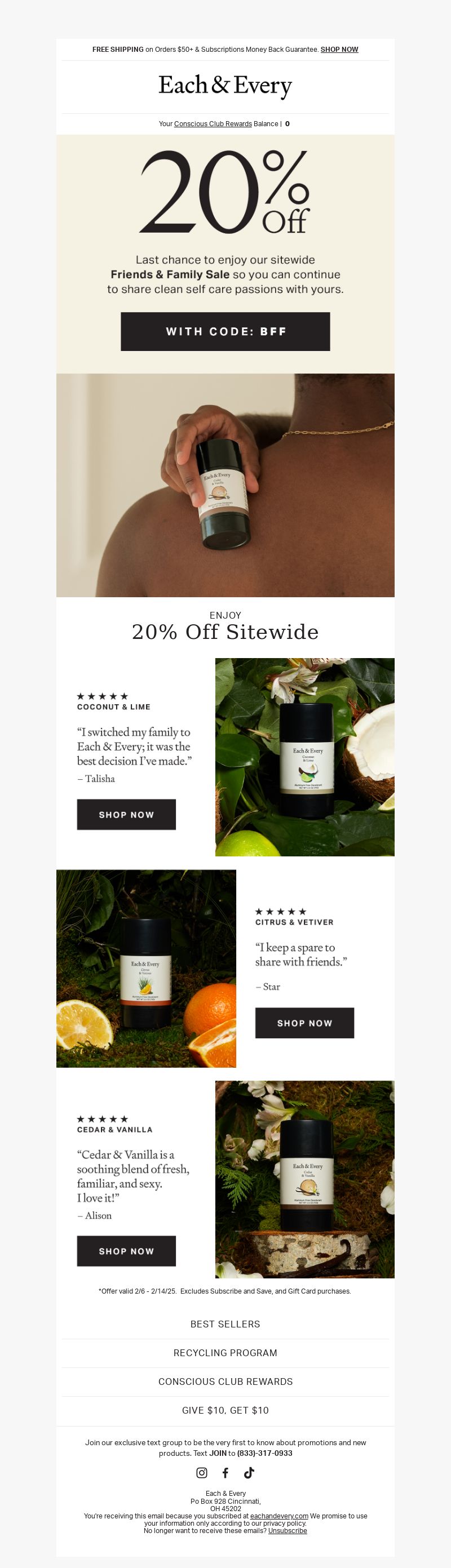Viewport: 451px width, 1568px height.
Task: Click the Citrus & Vetiver deodorant image
Action: [146, 969]
